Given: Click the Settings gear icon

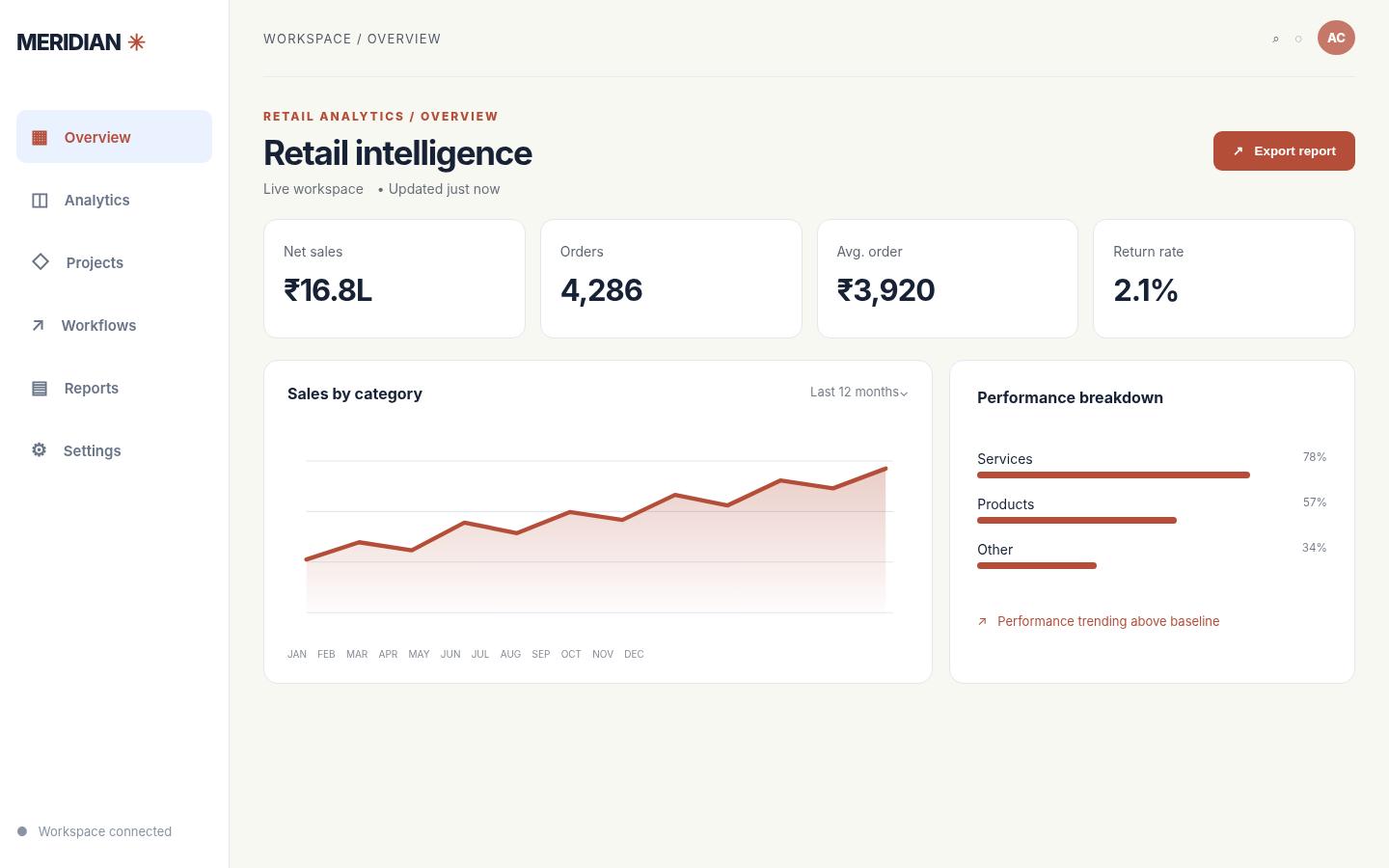Looking at the screenshot, I should point(39,449).
